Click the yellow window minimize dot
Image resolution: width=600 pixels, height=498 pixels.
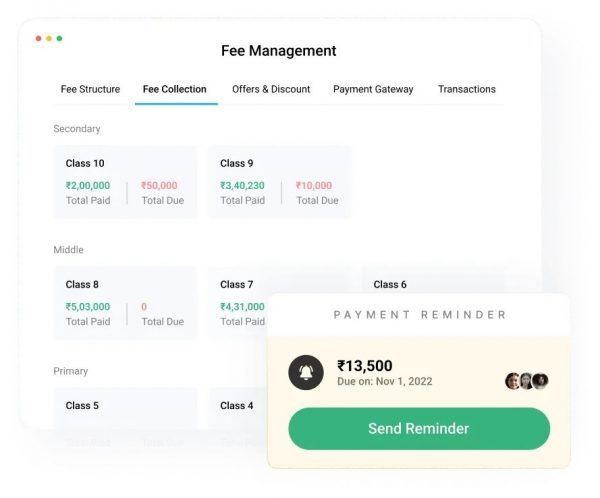49,38
